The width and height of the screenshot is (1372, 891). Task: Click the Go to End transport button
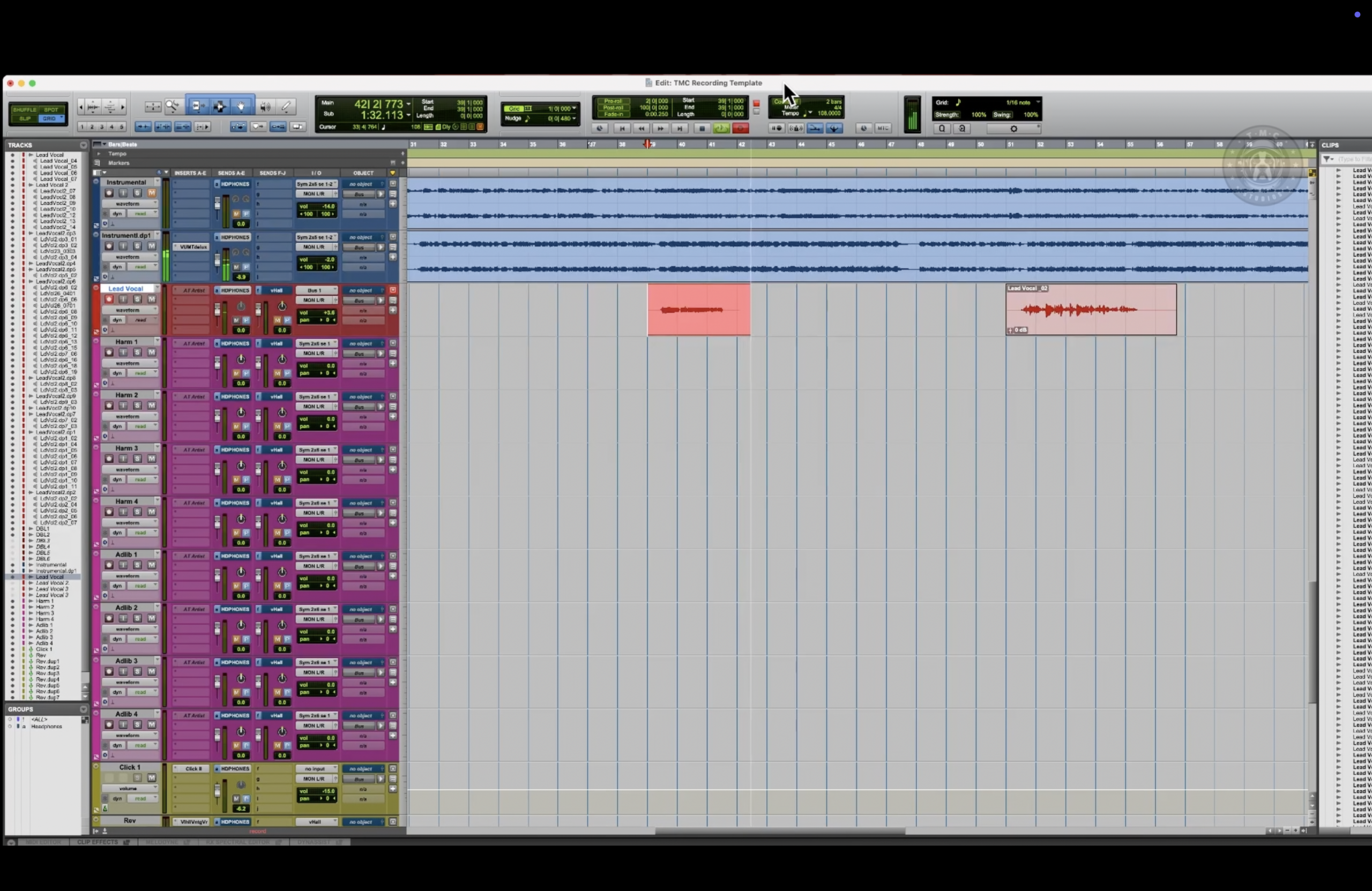point(680,129)
